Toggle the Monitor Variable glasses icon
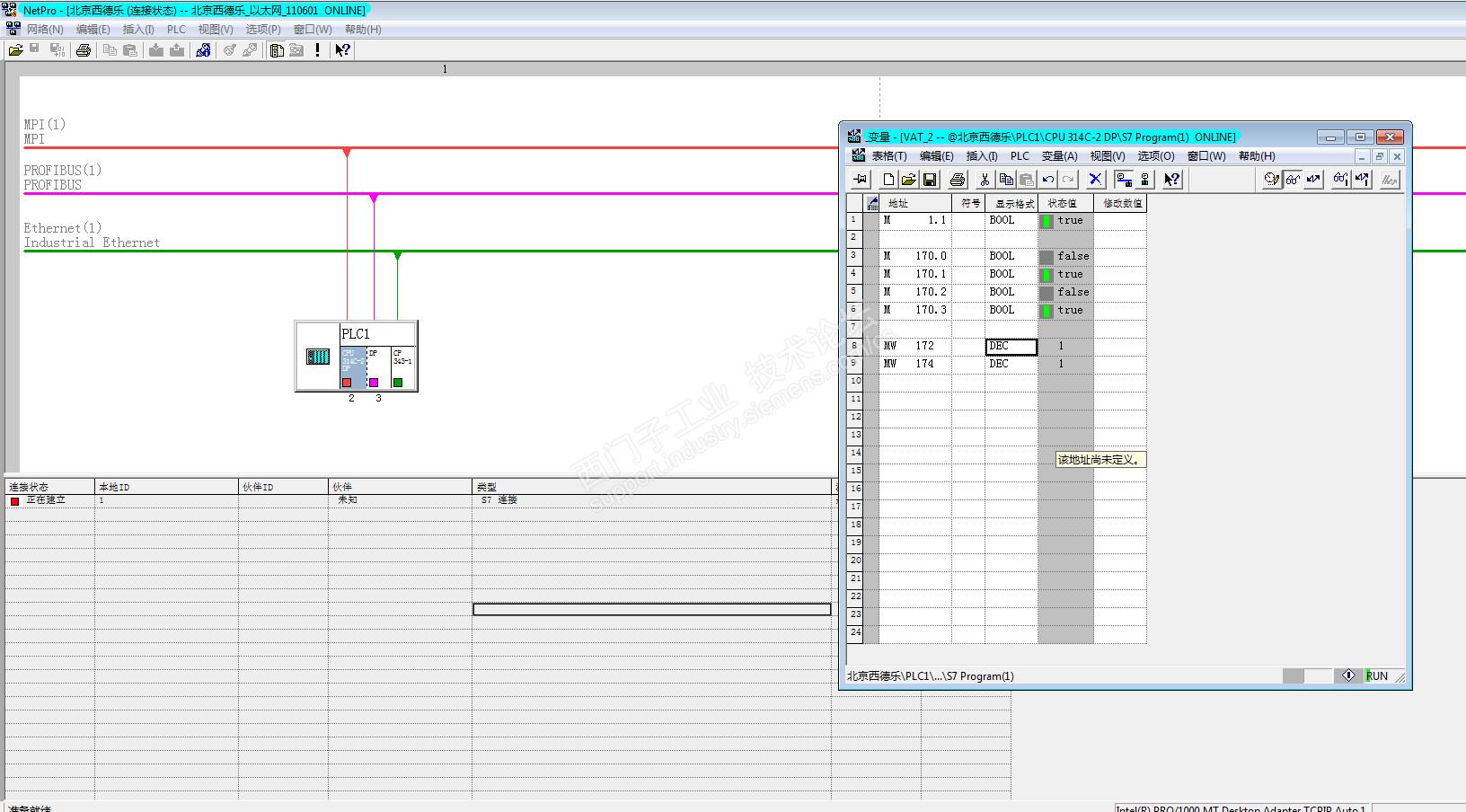 click(x=1293, y=180)
